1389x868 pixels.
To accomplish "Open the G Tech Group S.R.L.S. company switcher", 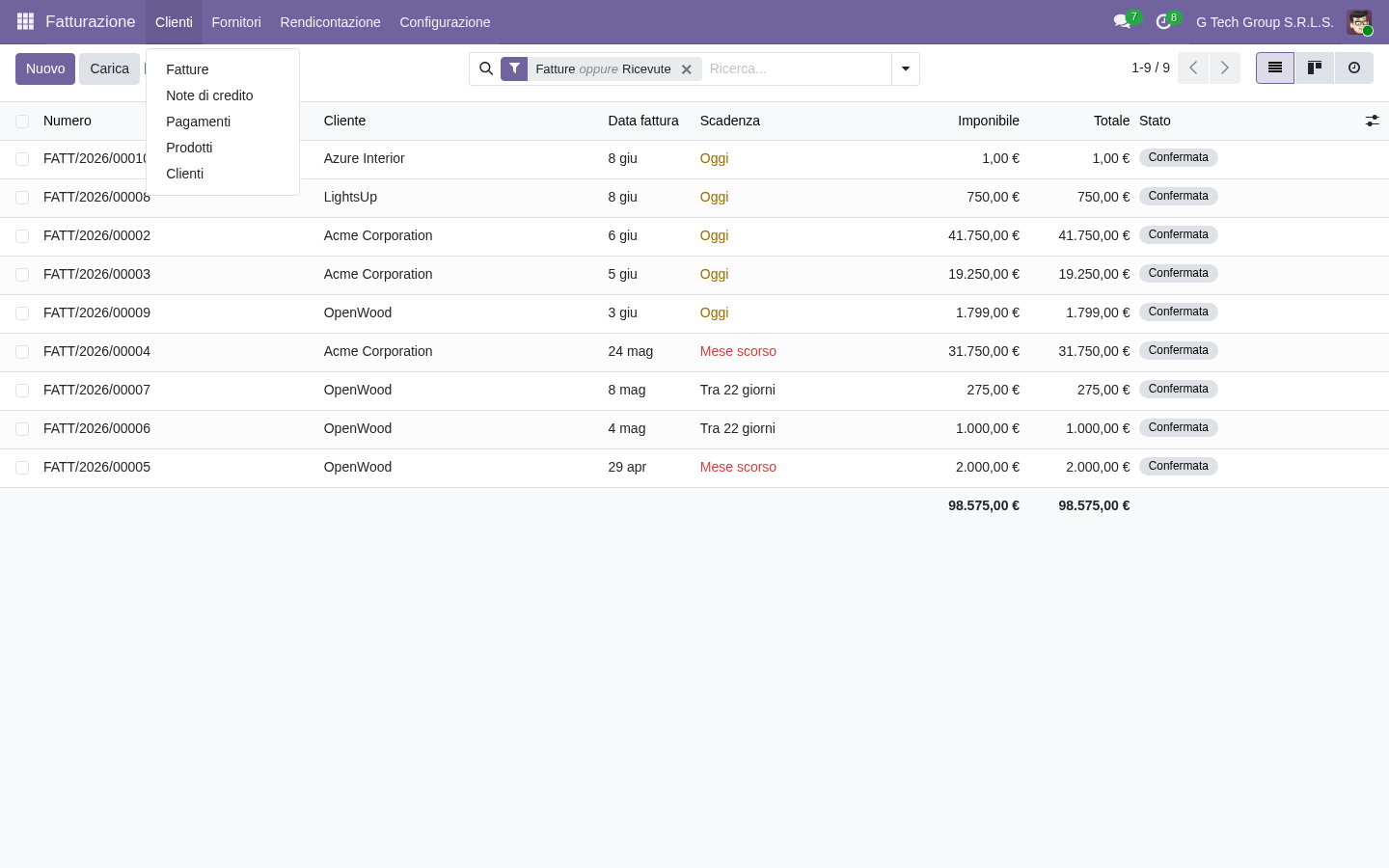I will (1265, 21).
